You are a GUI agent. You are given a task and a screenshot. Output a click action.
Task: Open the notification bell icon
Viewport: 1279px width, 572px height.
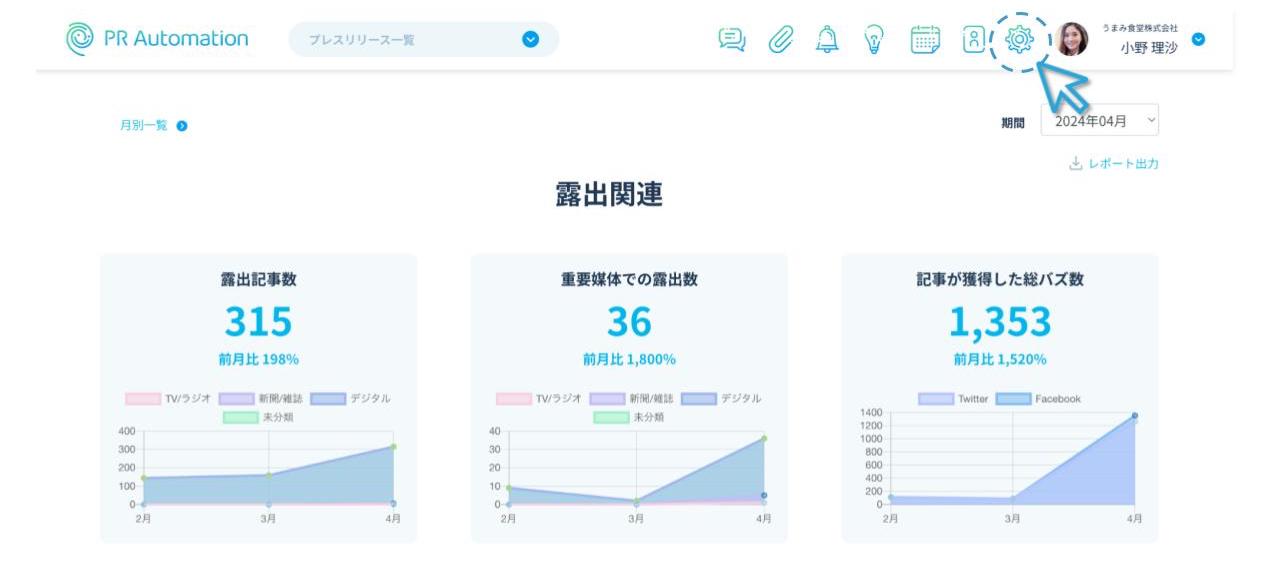pos(827,39)
